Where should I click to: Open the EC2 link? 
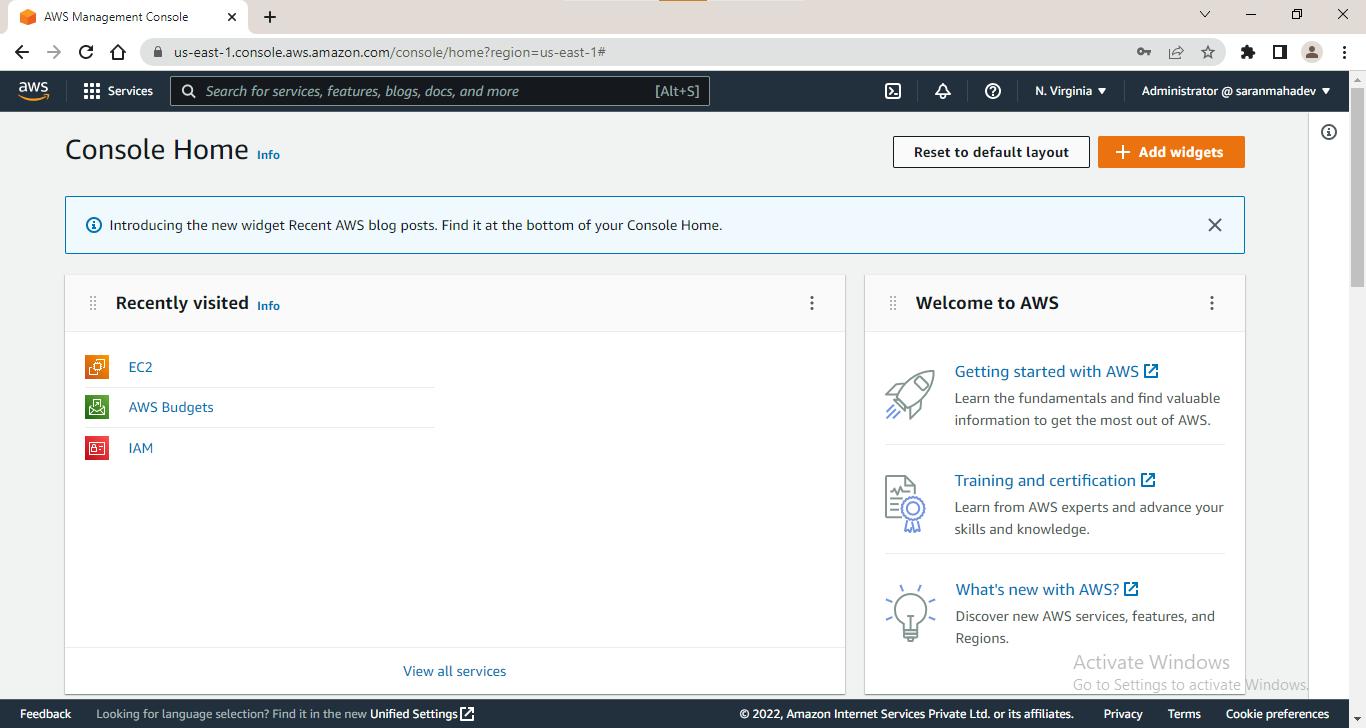(x=141, y=367)
